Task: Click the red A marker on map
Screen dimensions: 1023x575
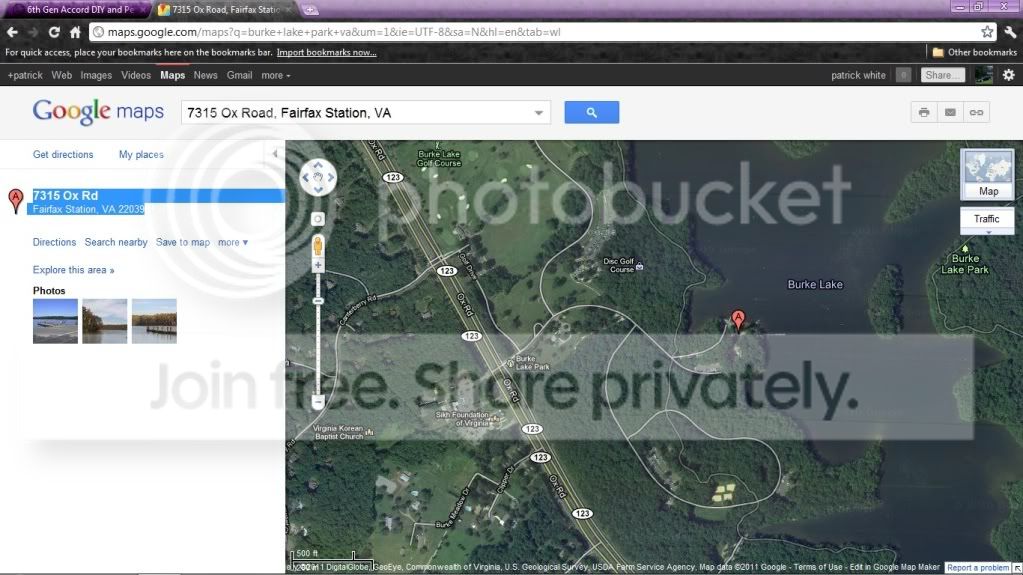Action: pos(738,320)
